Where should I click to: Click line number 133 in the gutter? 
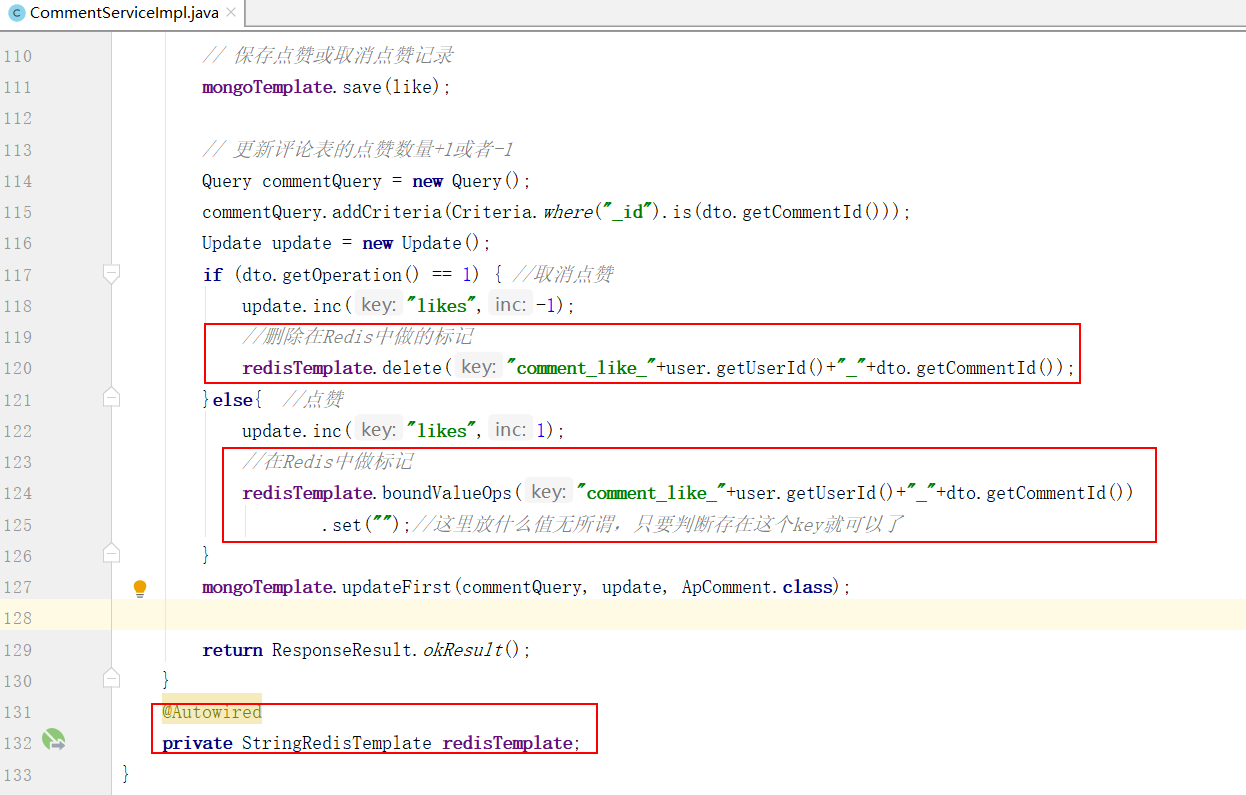pos(17,774)
